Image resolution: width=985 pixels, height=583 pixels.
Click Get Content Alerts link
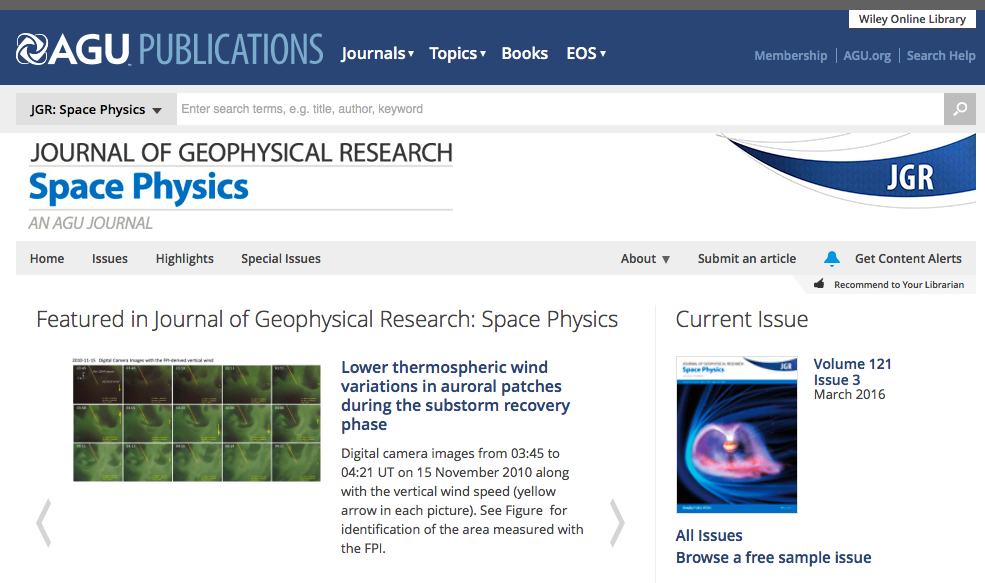click(x=908, y=259)
